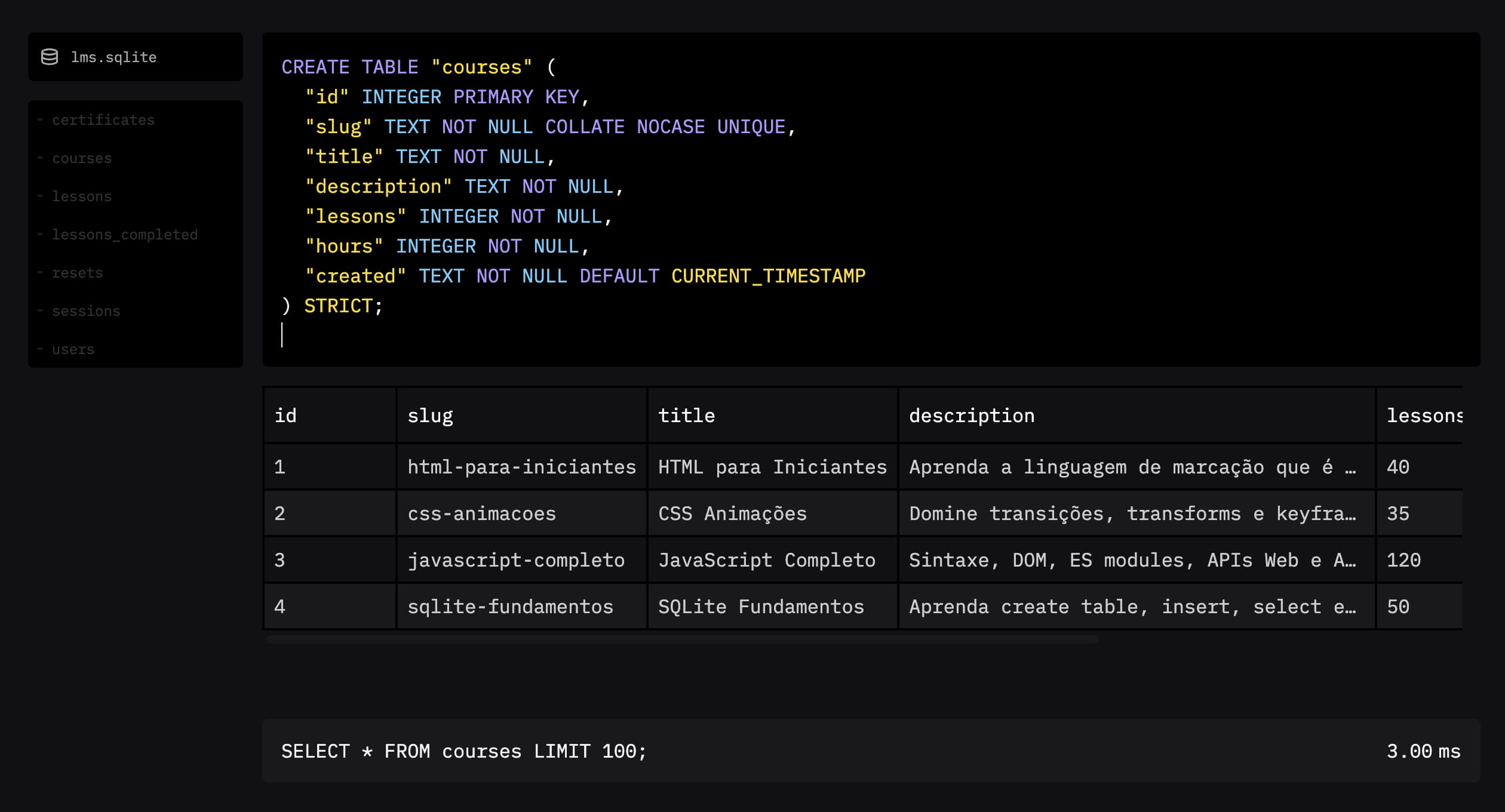Click the horizontal scrollbar under results table
The height and width of the screenshot is (812, 1505).
tap(683, 639)
